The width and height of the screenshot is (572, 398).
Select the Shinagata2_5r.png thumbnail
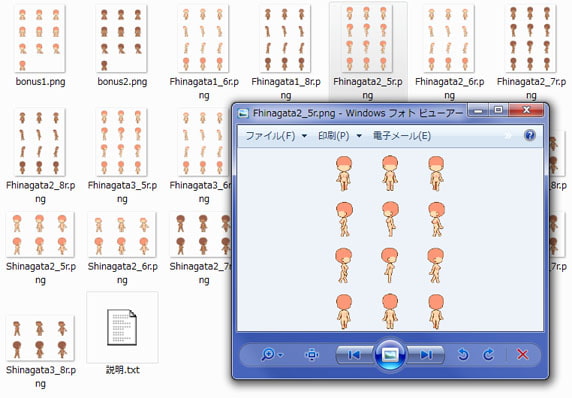(40, 234)
